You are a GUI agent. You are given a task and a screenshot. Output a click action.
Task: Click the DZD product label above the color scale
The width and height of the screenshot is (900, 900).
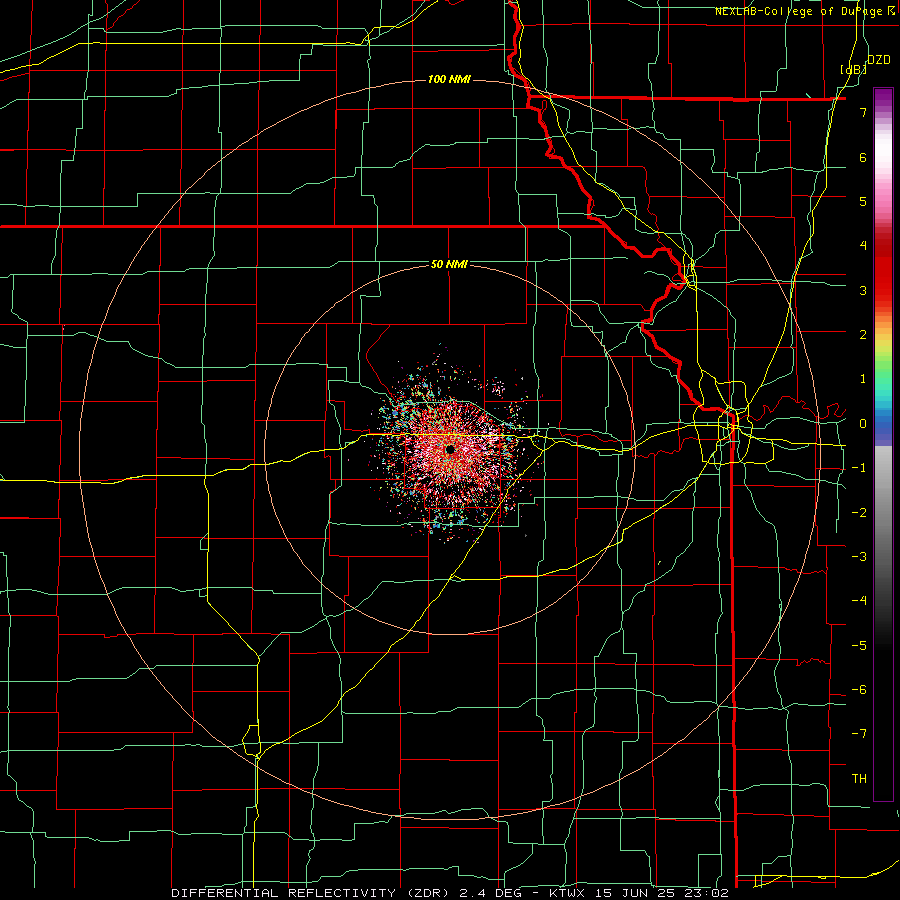coord(878,59)
